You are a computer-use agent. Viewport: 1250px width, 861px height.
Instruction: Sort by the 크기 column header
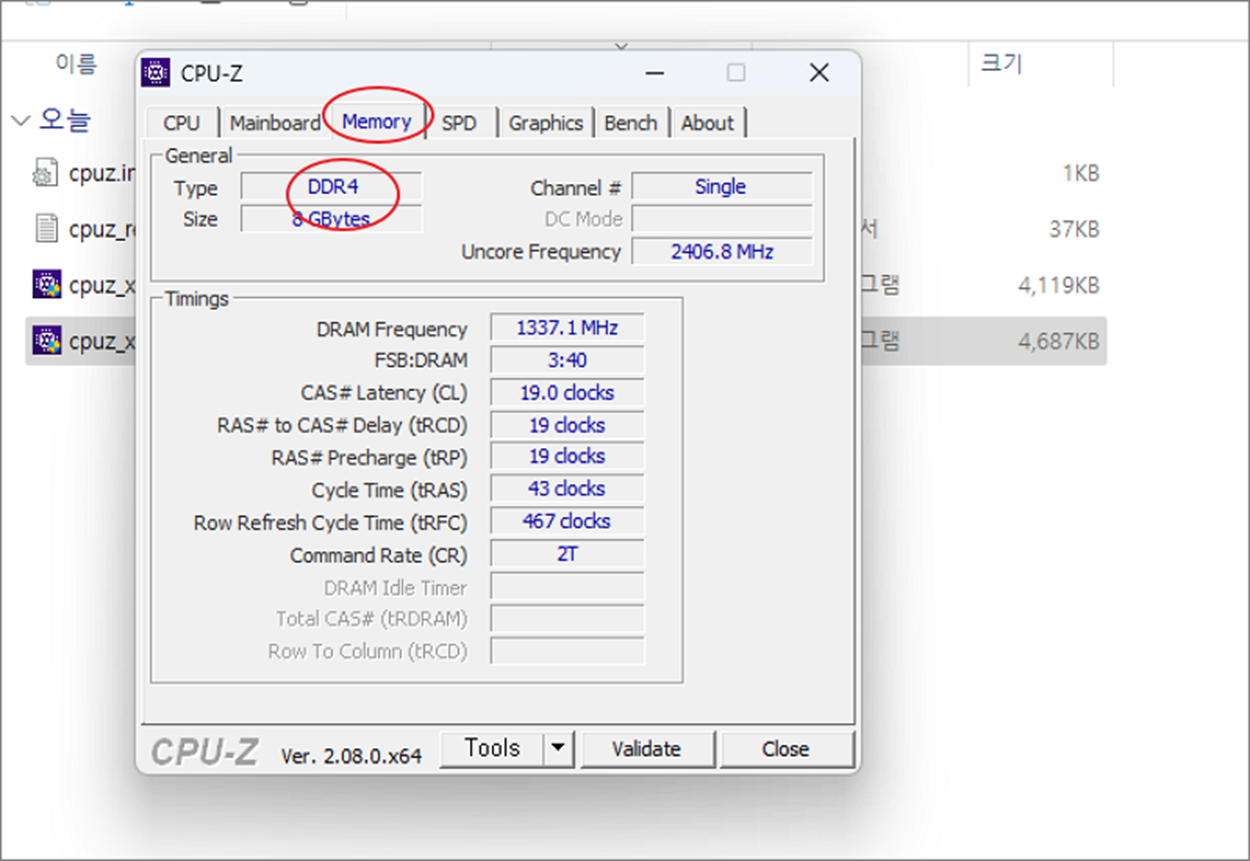(x=1002, y=65)
